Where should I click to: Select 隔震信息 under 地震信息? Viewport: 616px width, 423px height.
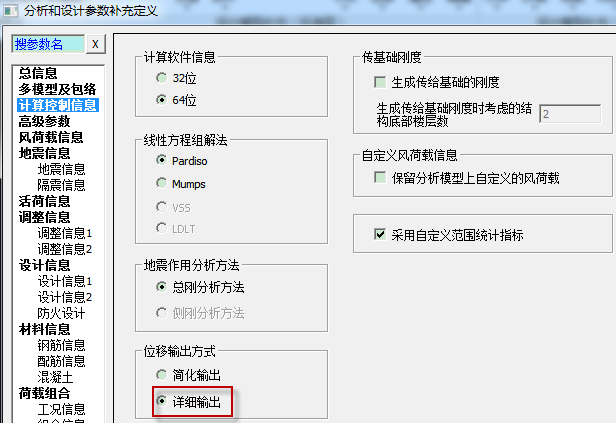point(61,185)
